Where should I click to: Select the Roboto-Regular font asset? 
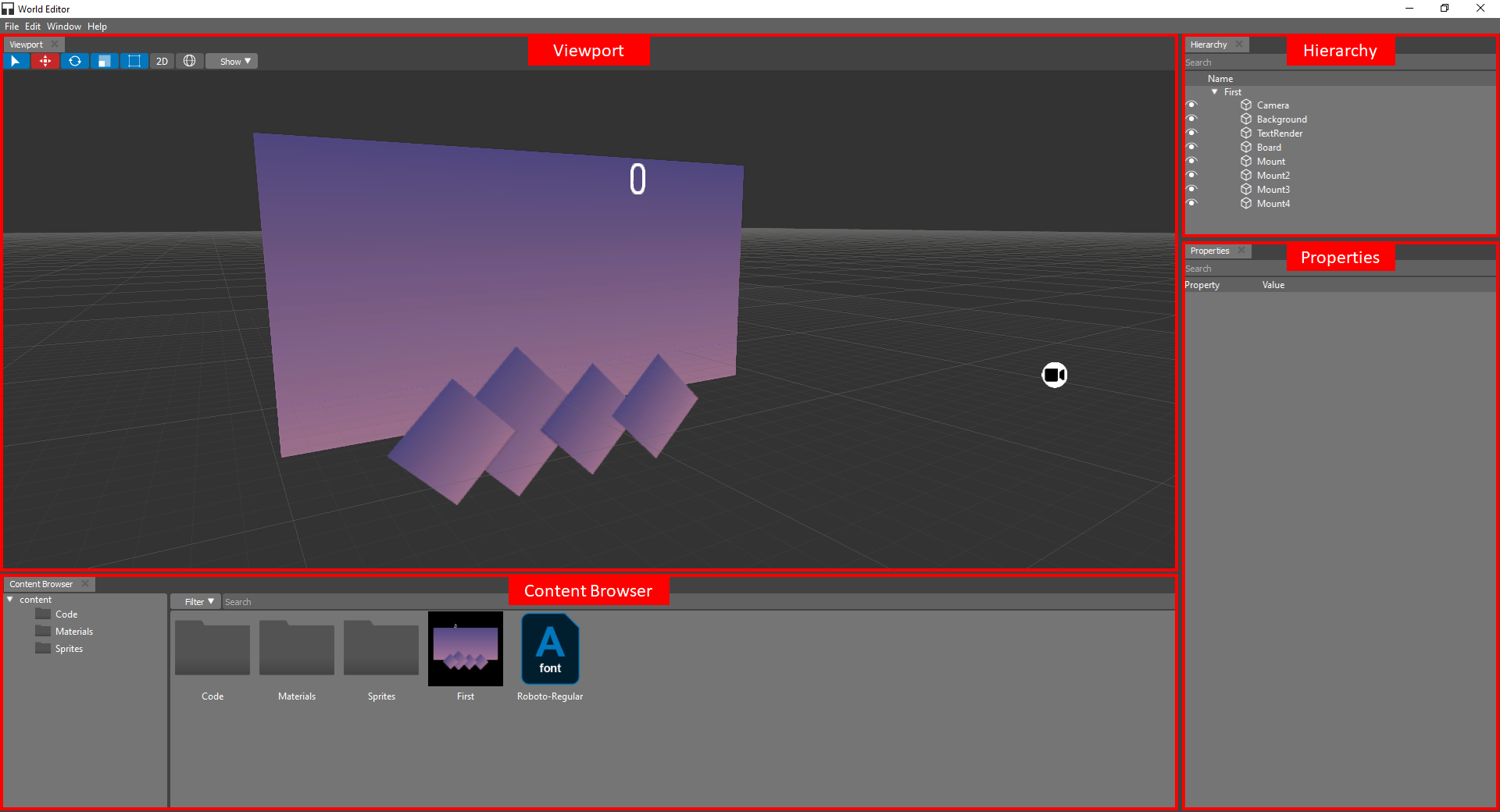click(x=550, y=650)
